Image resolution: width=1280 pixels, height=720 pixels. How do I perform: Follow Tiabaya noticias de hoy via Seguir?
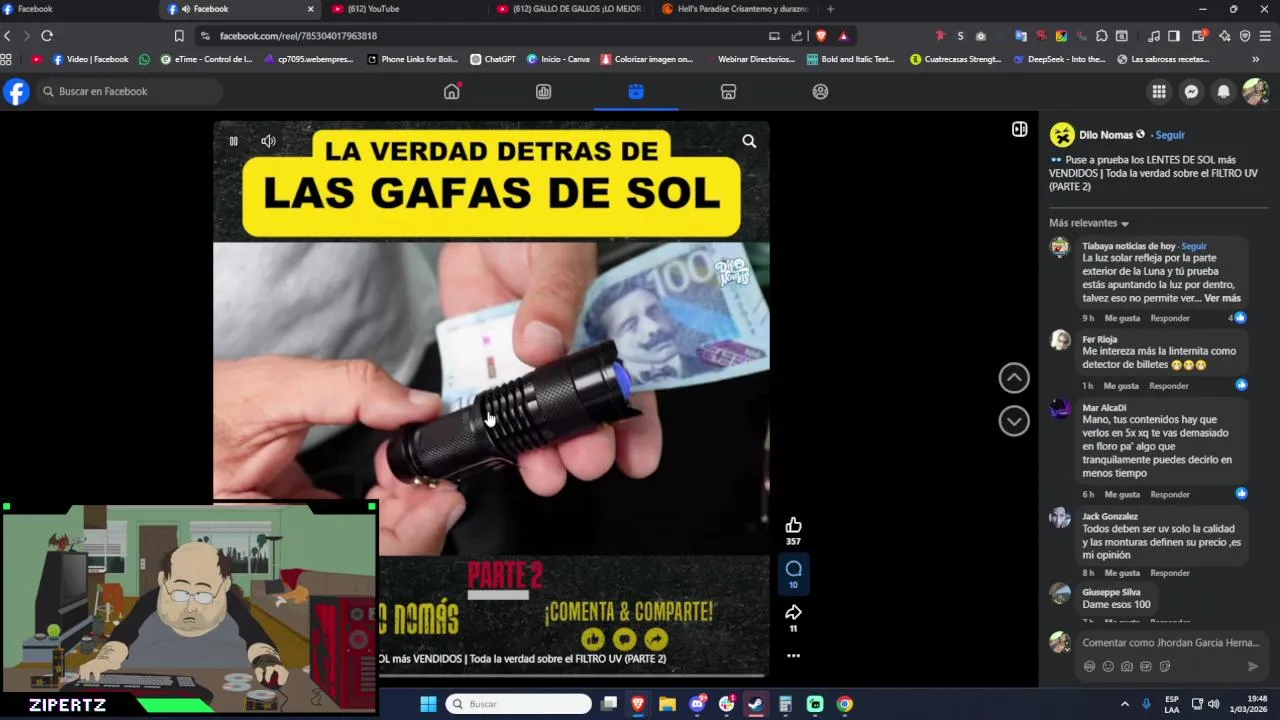click(x=1194, y=246)
